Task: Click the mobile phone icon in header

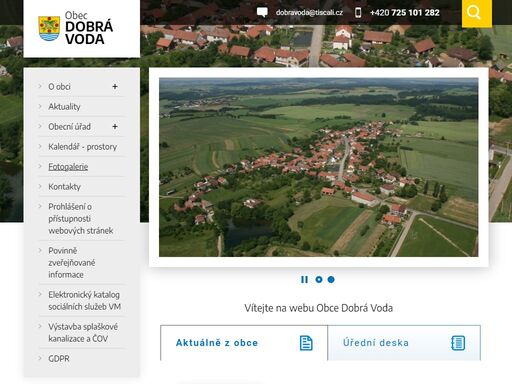Action: 358,13
